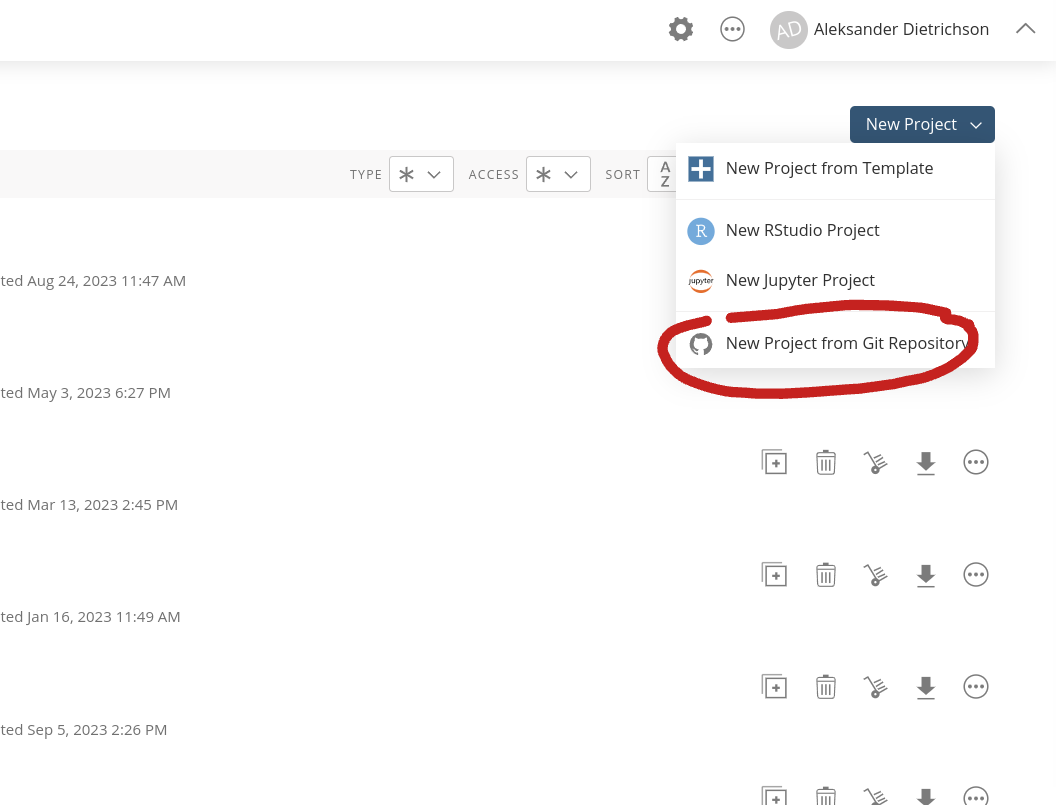Screen dimensions: 1056x805
Task: Choose New Project from Git Repository
Action: coord(846,343)
